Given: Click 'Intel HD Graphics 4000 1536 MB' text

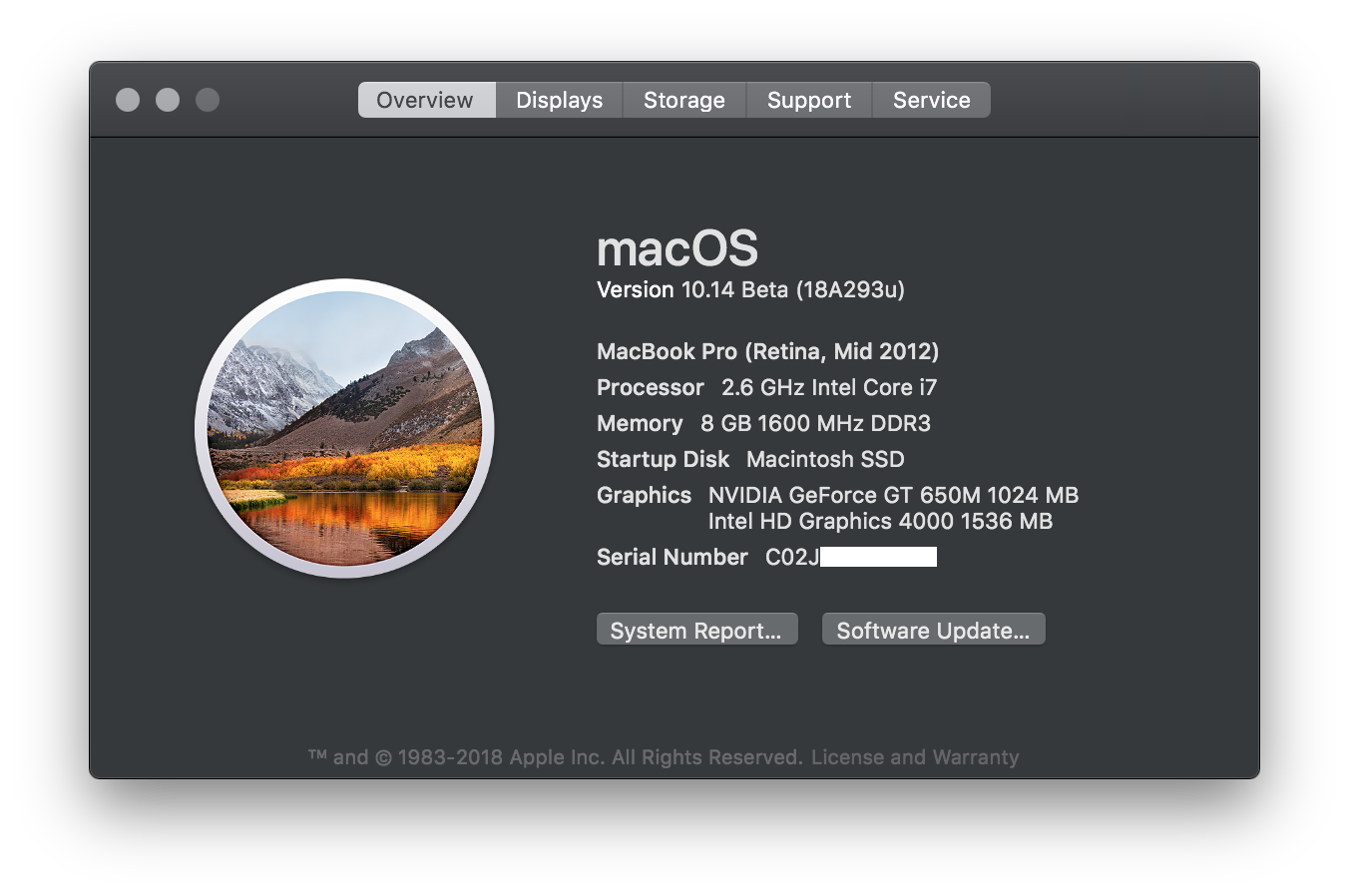Looking at the screenshot, I should point(880,521).
